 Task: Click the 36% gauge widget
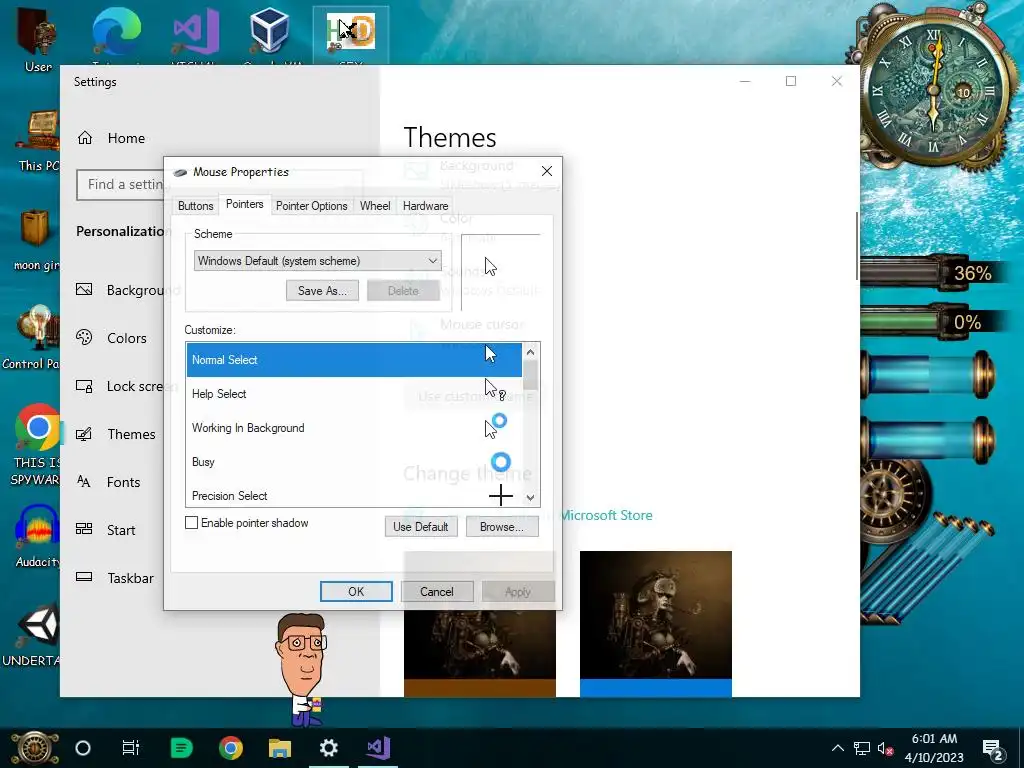931,272
